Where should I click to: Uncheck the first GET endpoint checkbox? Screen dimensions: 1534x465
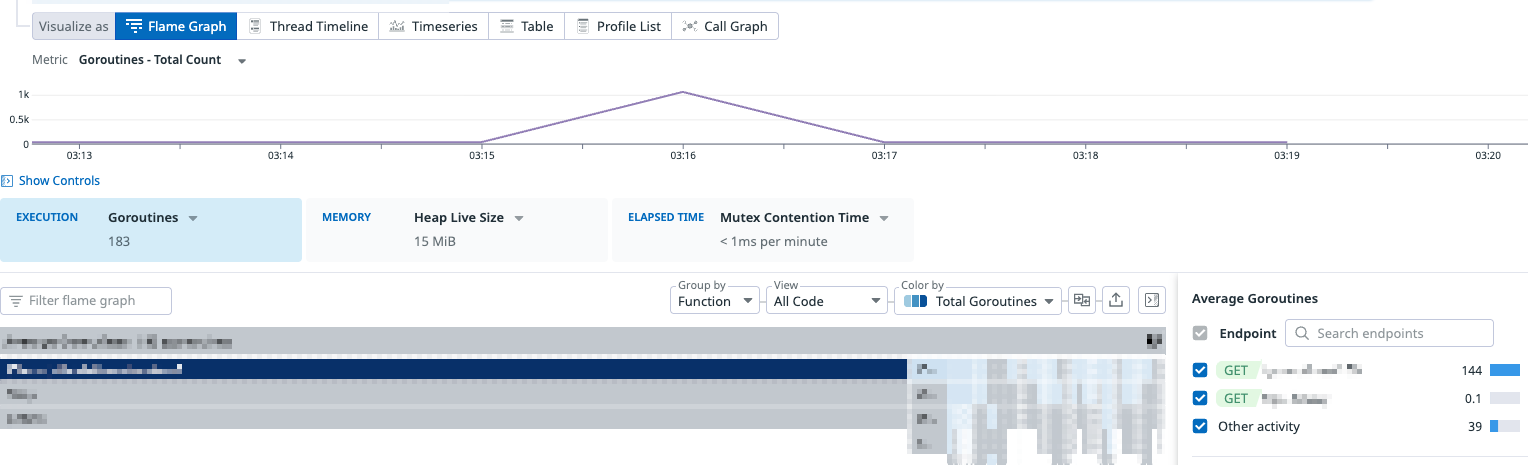click(x=1200, y=370)
